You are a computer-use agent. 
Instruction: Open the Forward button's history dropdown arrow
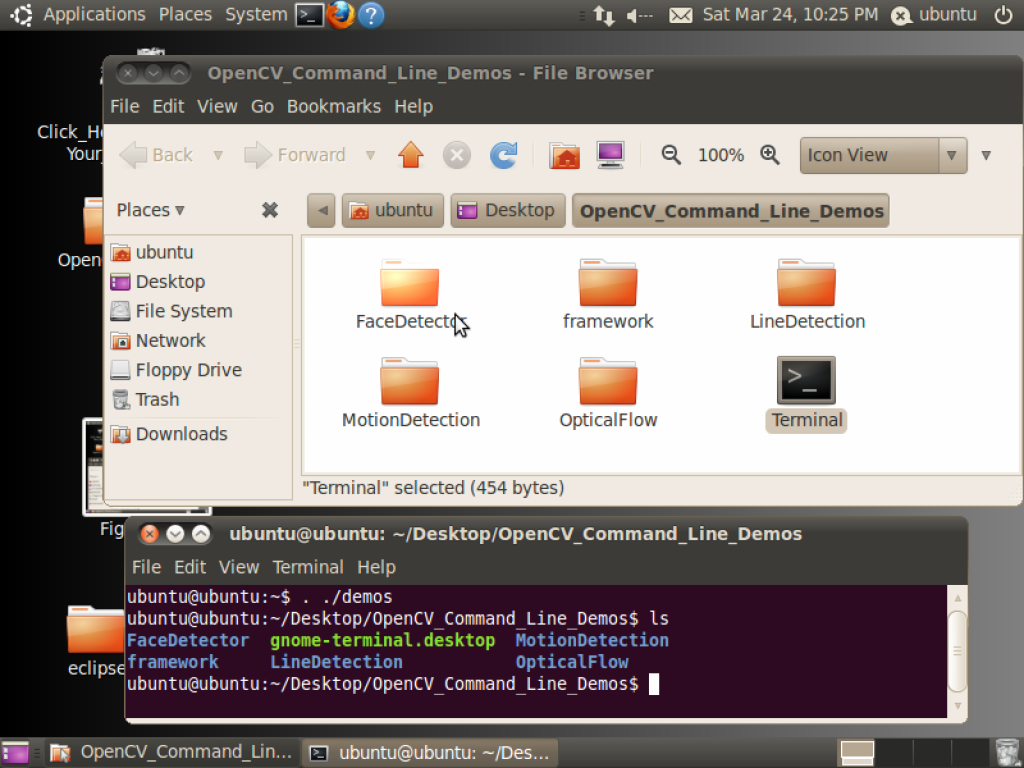370,155
